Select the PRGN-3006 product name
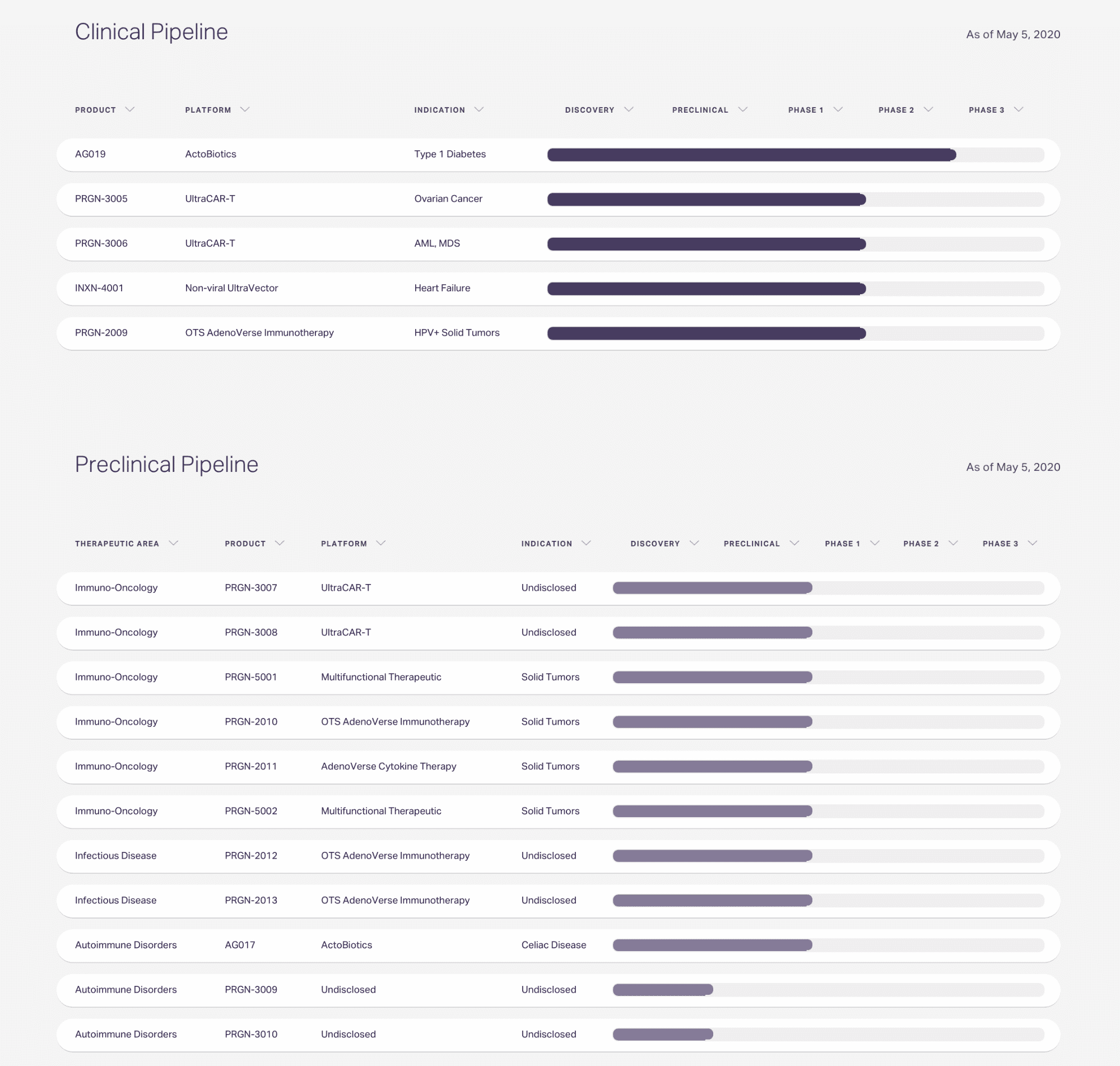Screen dimensions: 1120x1066 [101, 243]
